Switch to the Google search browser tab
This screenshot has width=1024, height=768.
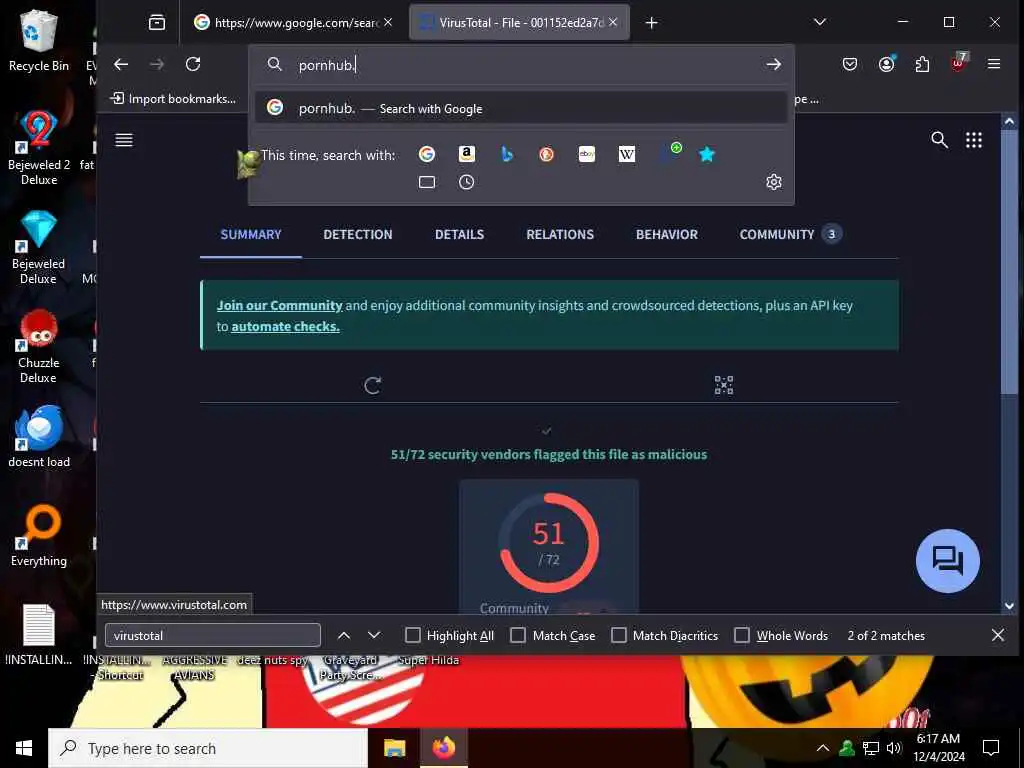(294, 23)
